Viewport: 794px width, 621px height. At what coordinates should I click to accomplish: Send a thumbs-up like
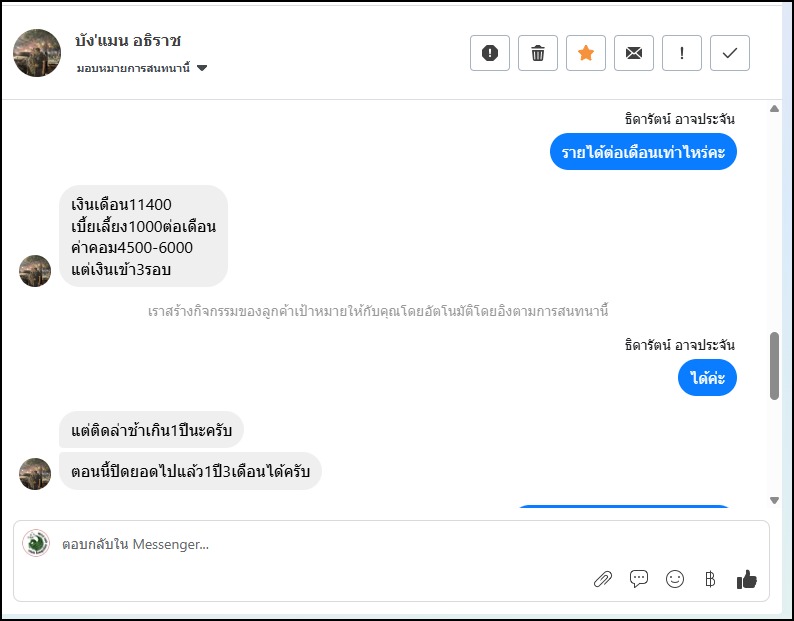746,579
